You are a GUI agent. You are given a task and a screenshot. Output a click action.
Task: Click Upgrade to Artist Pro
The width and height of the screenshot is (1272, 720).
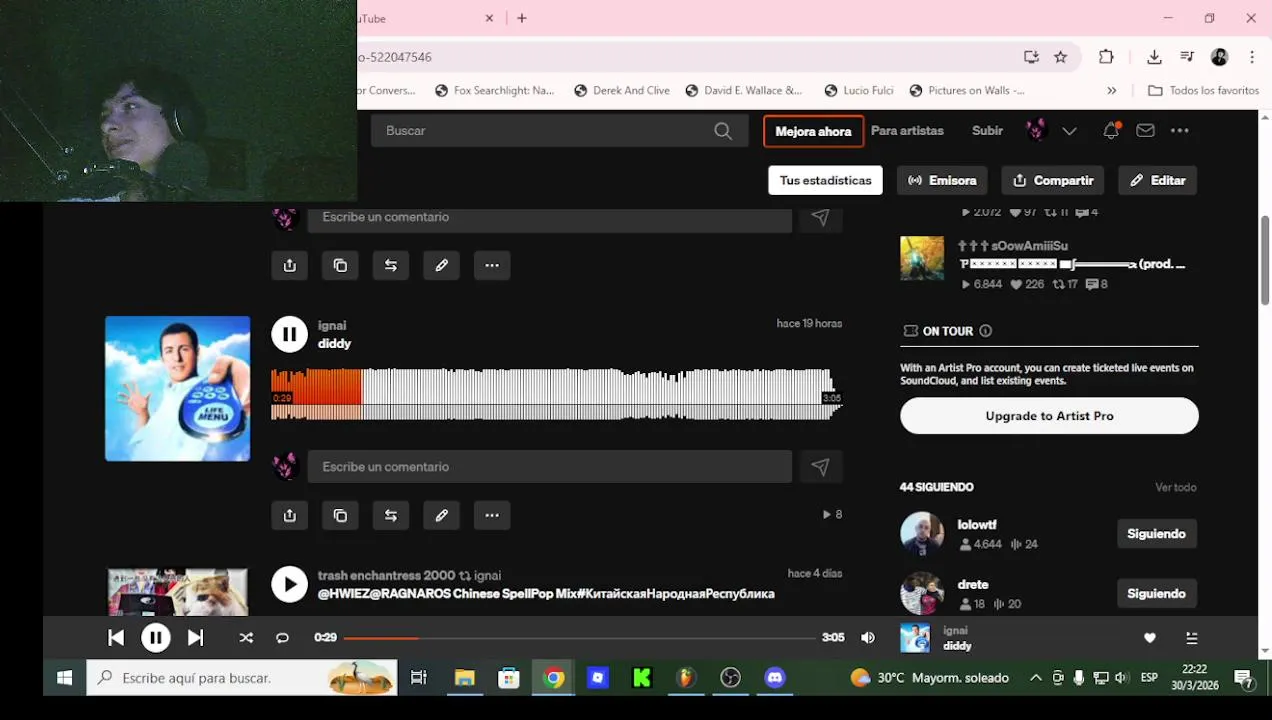point(1049,416)
